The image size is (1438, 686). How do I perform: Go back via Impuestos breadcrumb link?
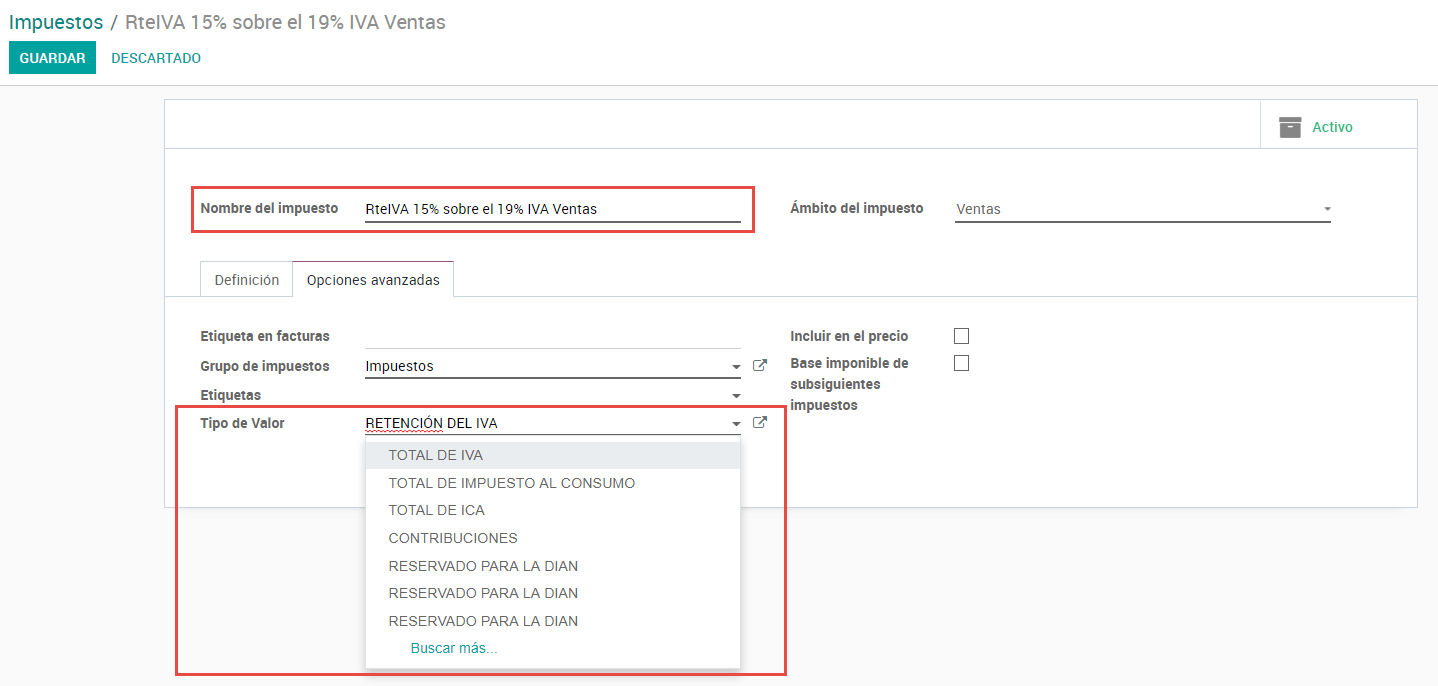coord(56,22)
